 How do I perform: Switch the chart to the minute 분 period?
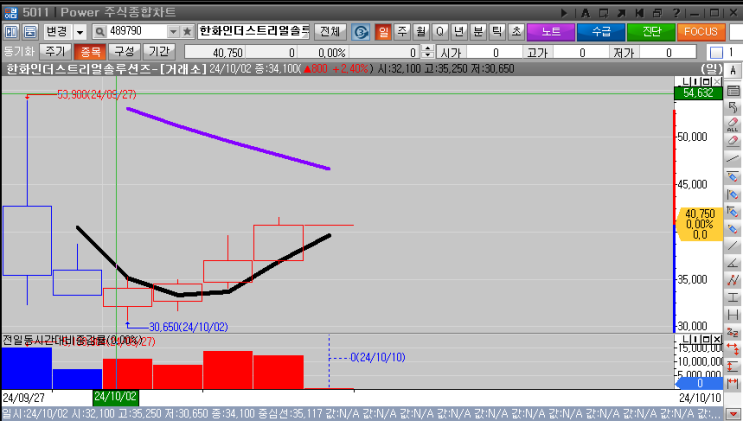coord(478,32)
